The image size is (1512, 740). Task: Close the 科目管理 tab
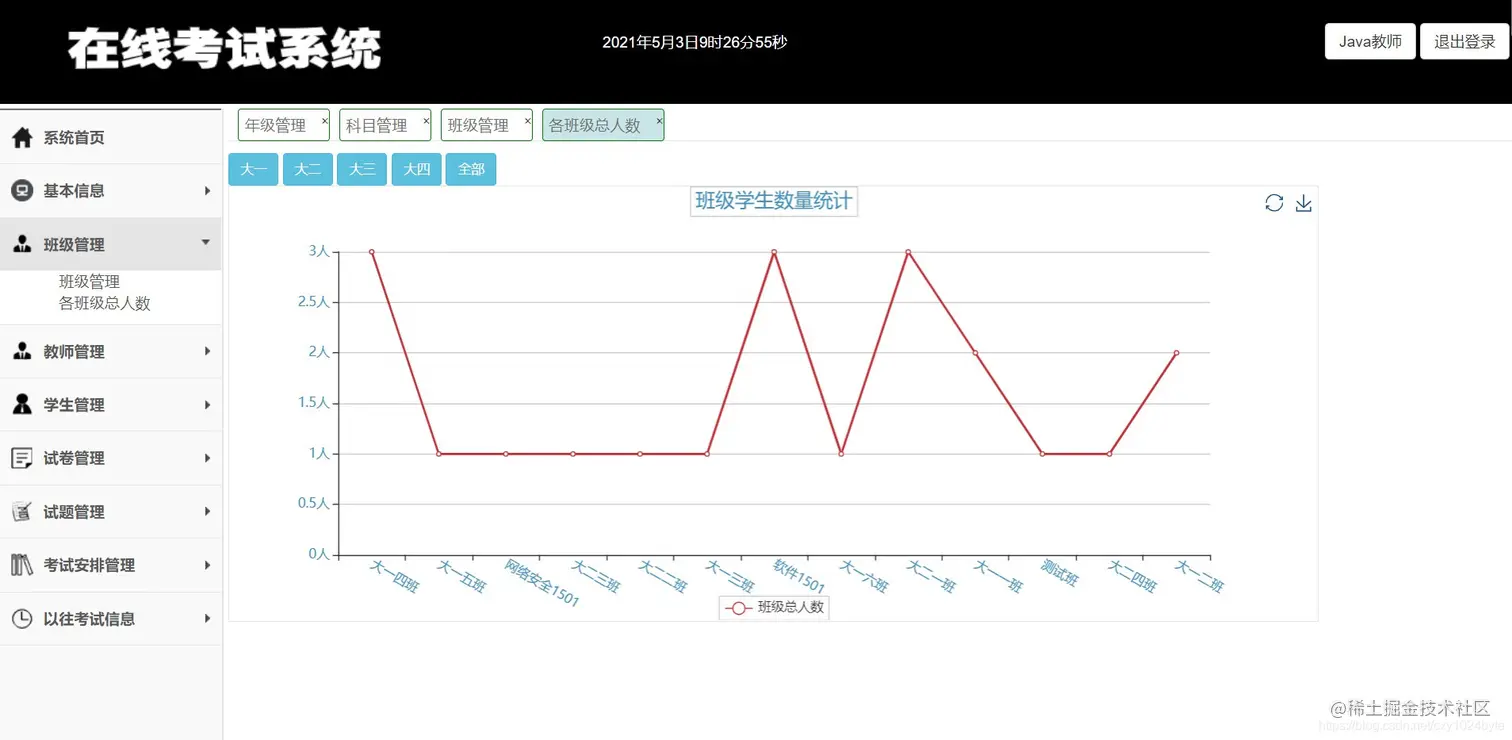tap(426, 120)
